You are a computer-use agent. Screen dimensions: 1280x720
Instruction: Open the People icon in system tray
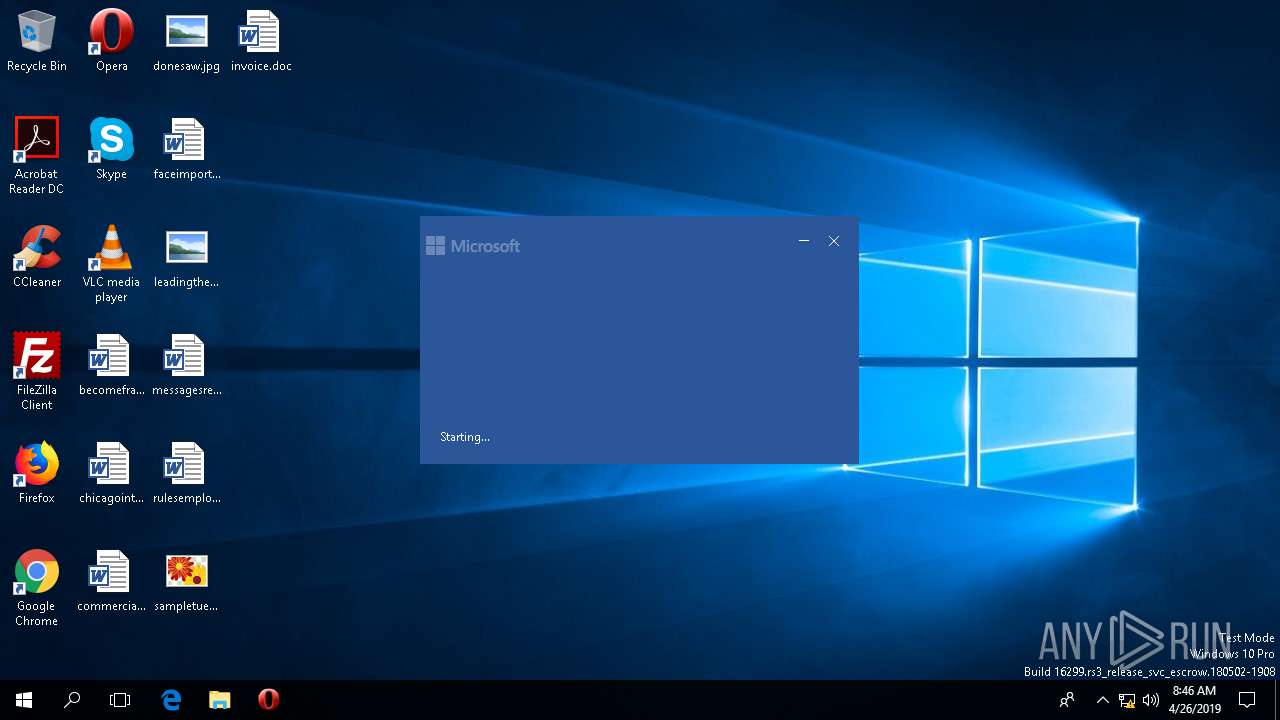(1067, 700)
